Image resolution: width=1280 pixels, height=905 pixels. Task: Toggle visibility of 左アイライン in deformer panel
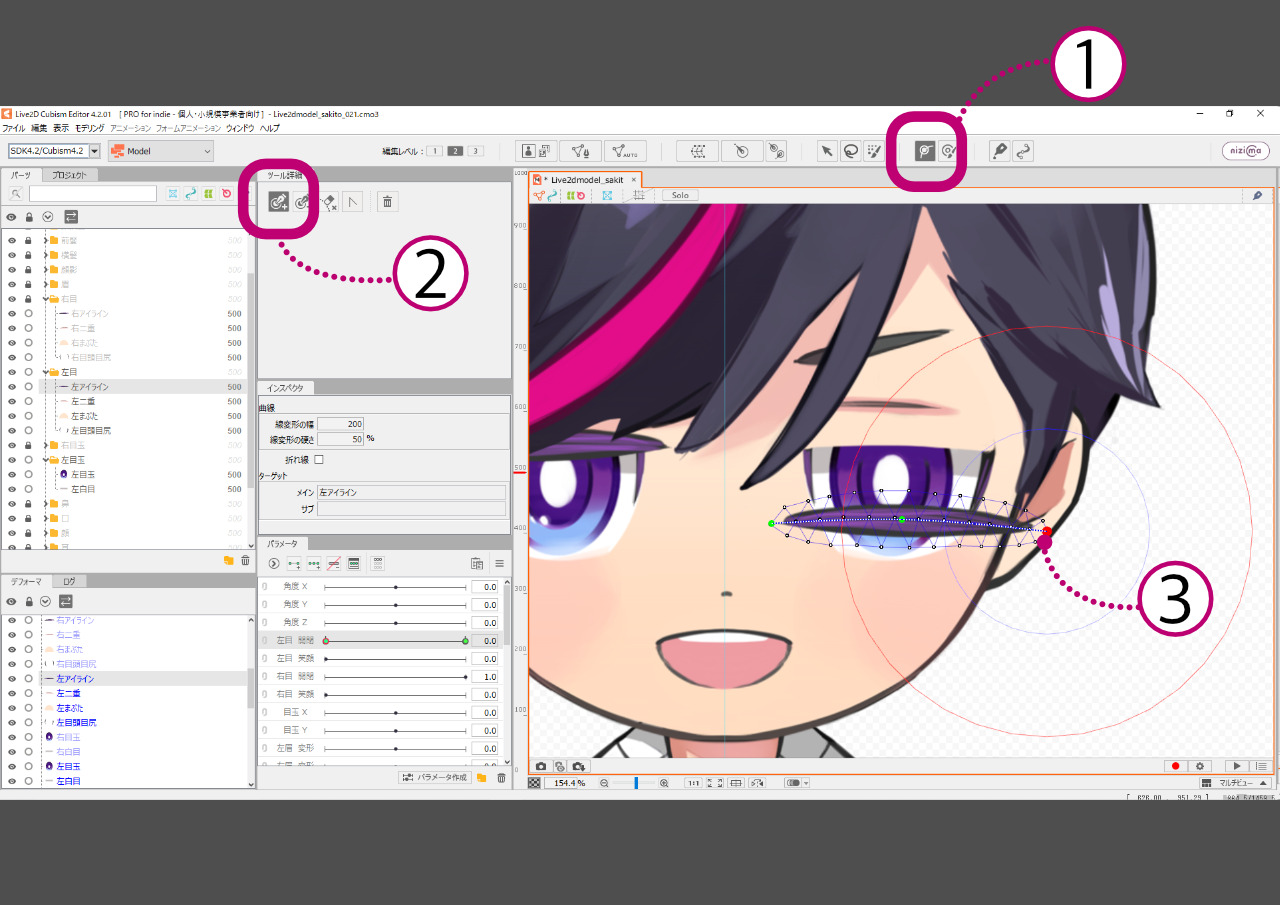tap(11, 679)
